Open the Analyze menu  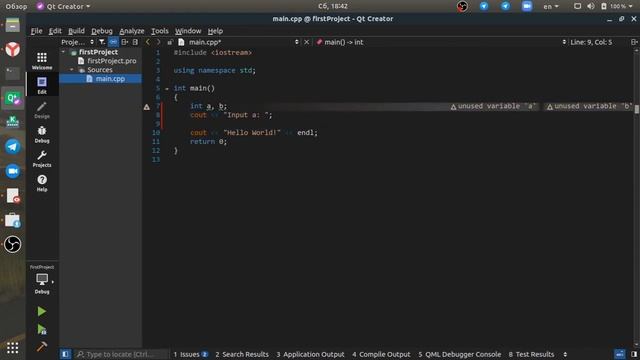131,31
